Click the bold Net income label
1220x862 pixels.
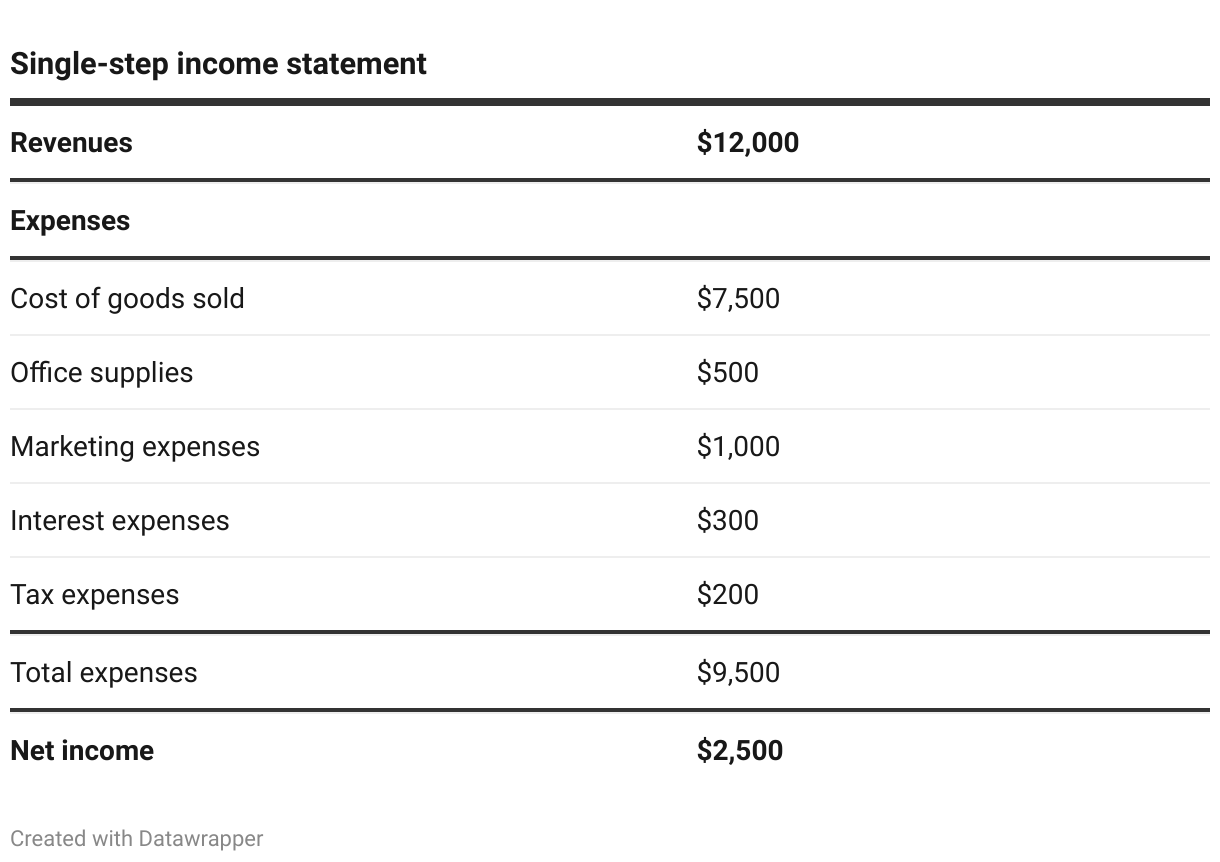[82, 751]
